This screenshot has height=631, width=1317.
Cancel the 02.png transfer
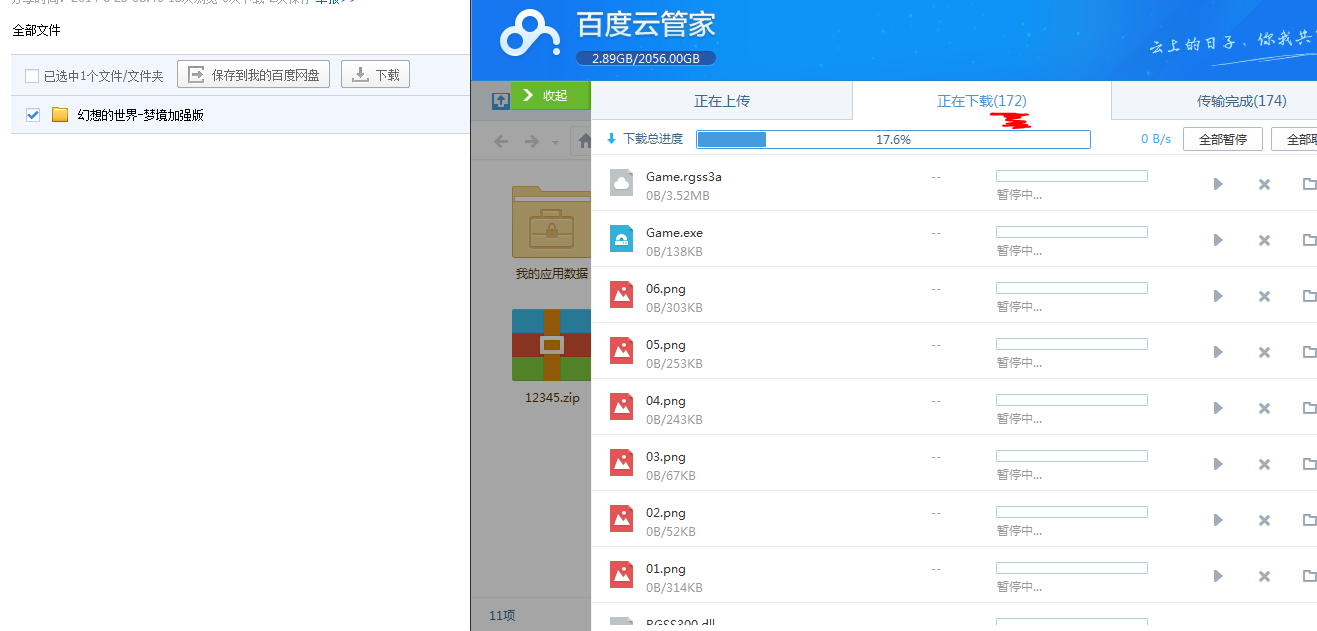(1264, 520)
